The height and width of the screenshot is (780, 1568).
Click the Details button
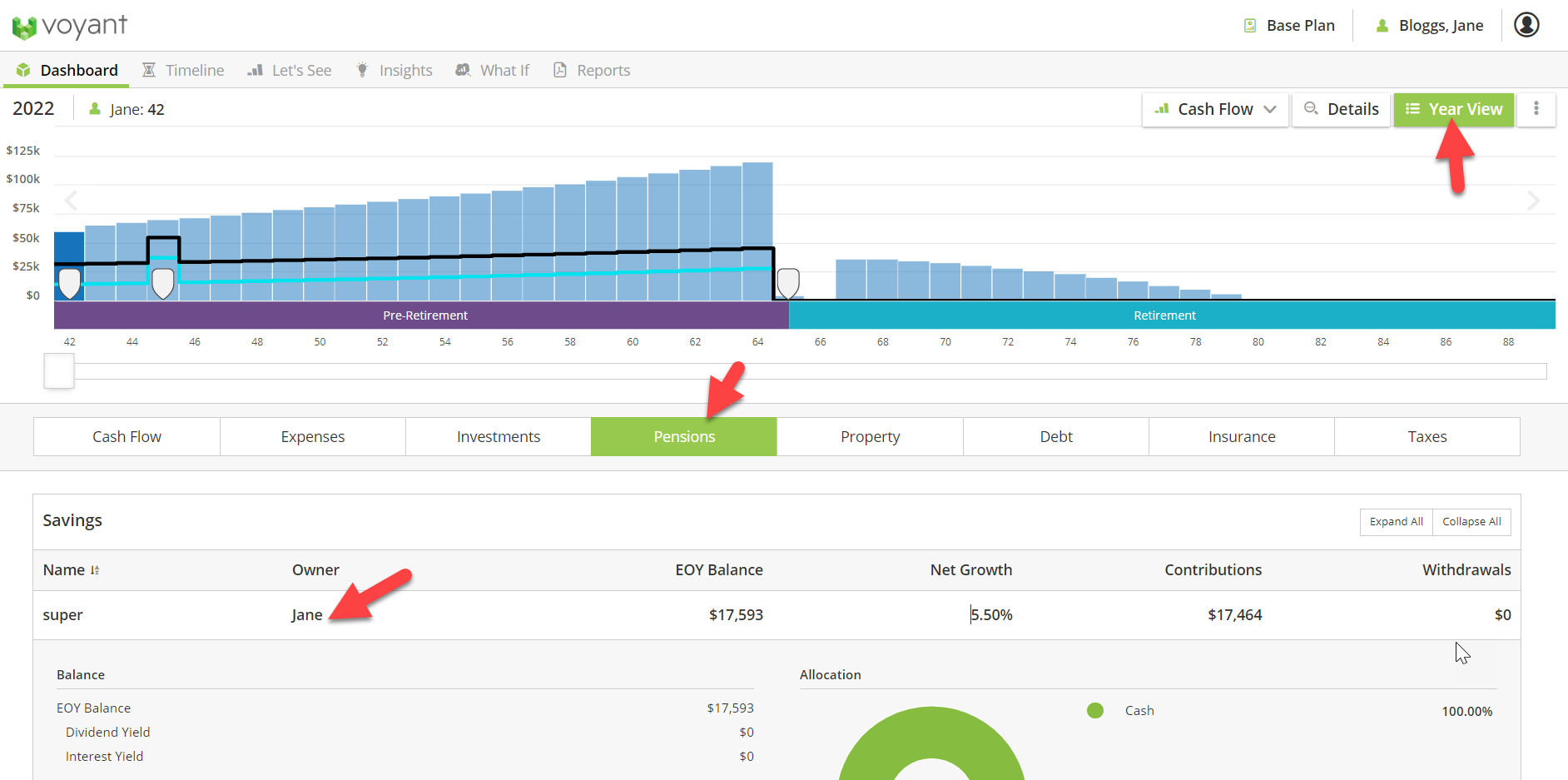point(1342,109)
